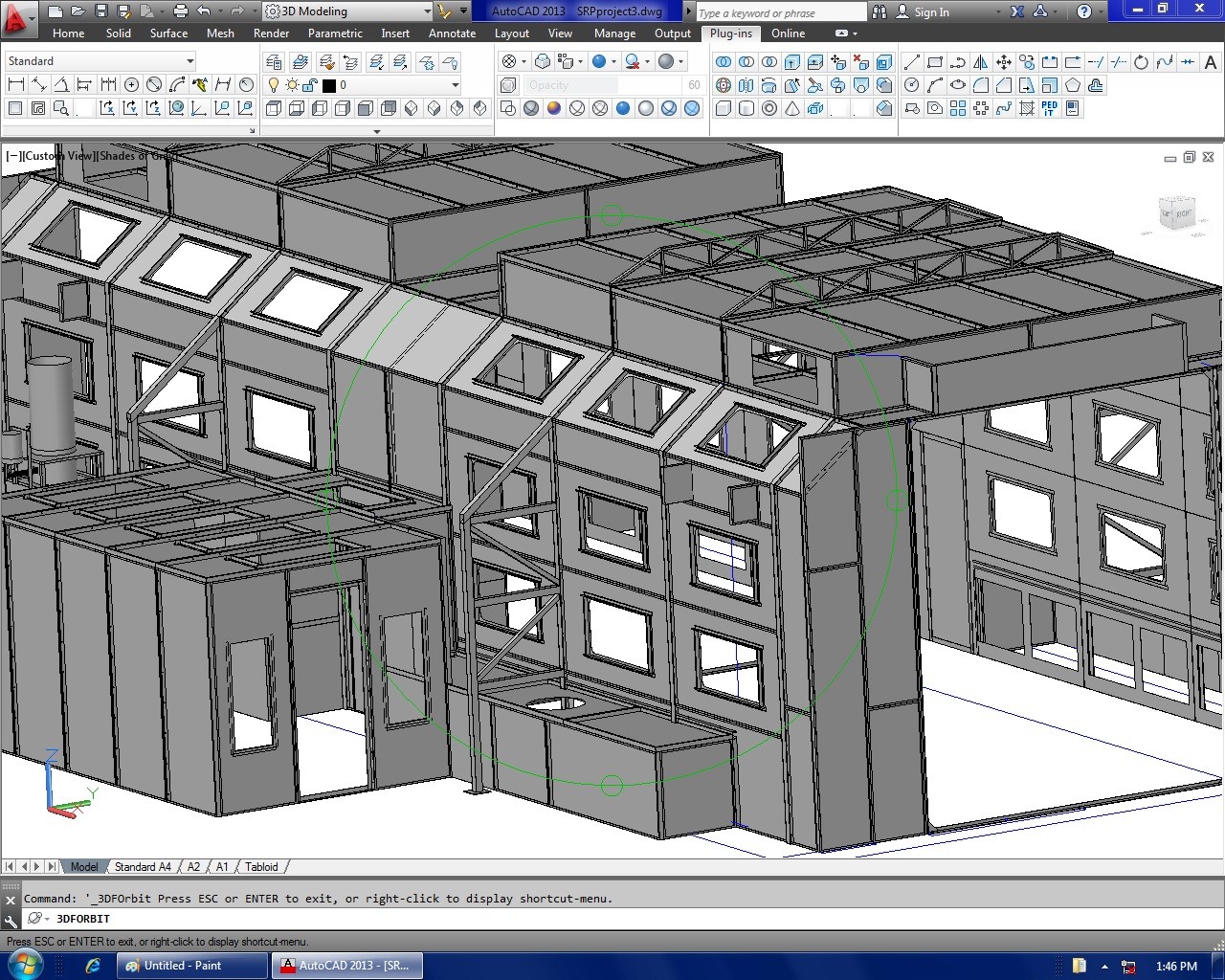The width and height of the screenshot is (1225, 980).
Task: Click the Rotate tool icon
Action: [x=1141, y=62]
